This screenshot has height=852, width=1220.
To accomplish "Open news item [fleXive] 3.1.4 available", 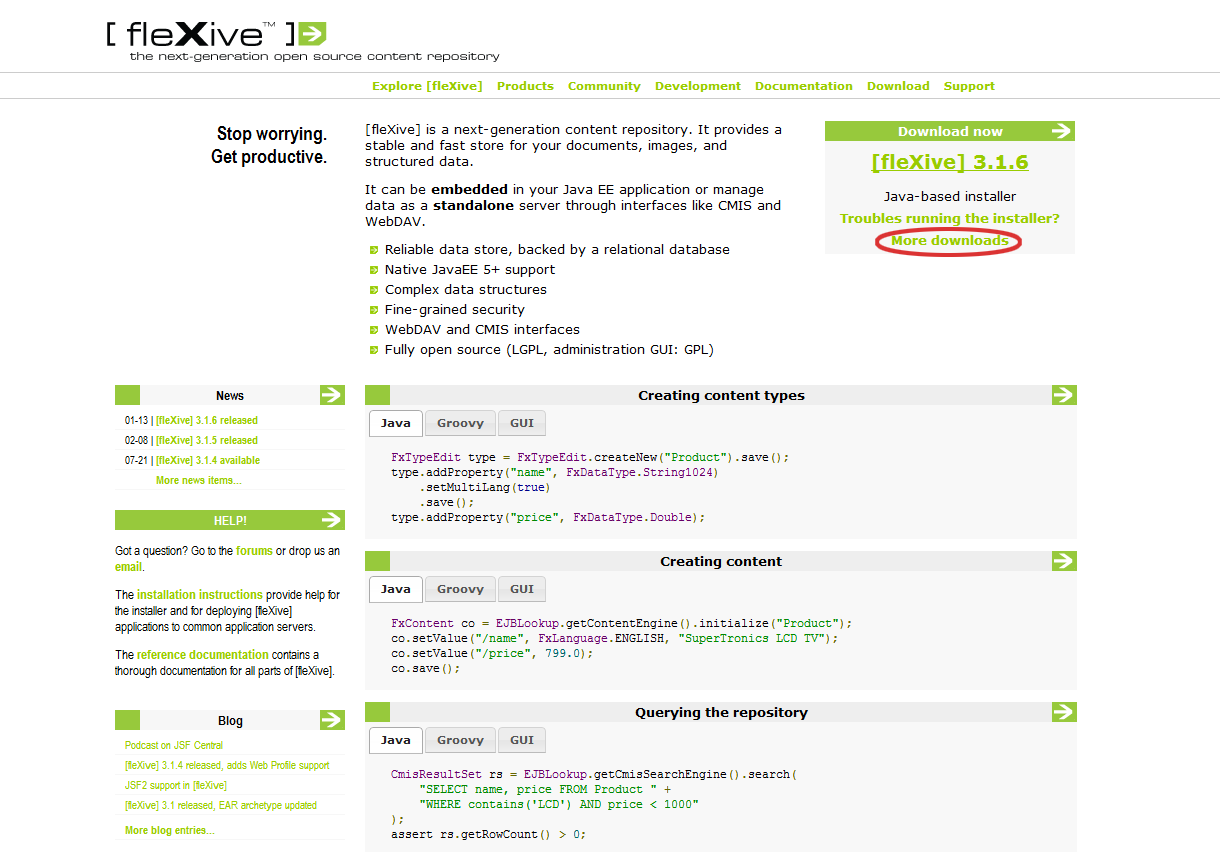I will pos(208,461).
